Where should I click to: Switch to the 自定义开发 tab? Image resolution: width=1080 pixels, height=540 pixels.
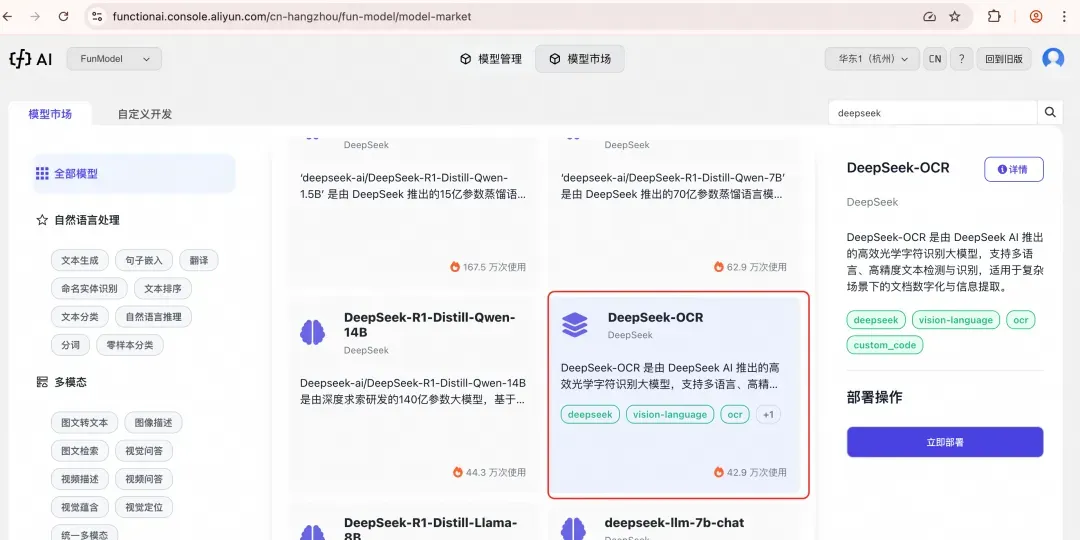pos(145,114)
